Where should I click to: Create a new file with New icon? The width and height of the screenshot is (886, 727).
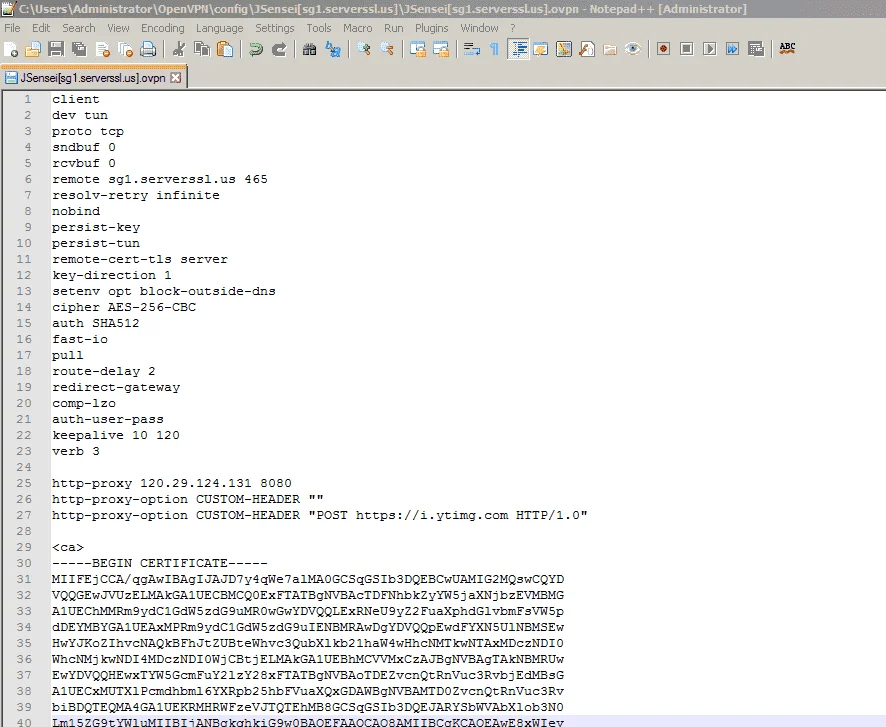[11, 49]
